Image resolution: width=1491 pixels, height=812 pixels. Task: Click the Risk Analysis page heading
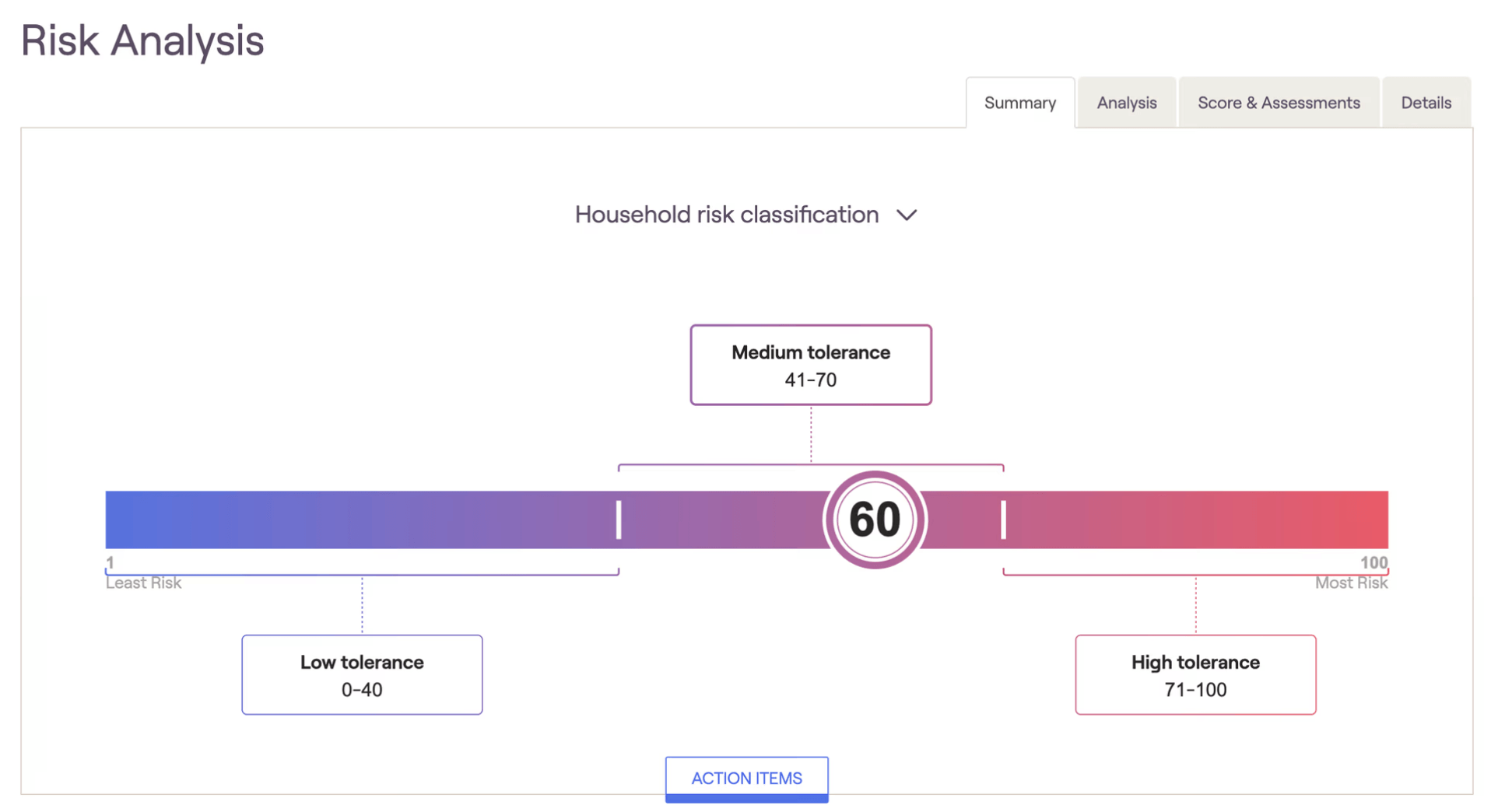142,40
